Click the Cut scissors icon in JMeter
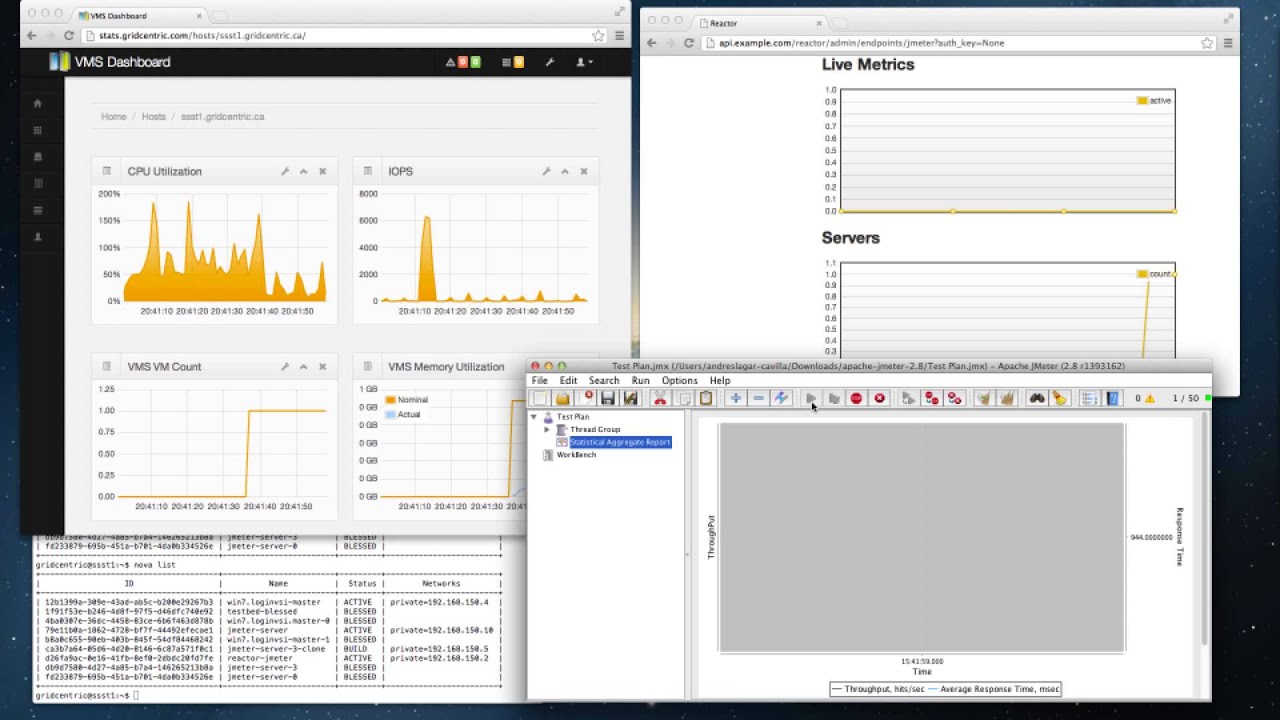 [660, 398]
